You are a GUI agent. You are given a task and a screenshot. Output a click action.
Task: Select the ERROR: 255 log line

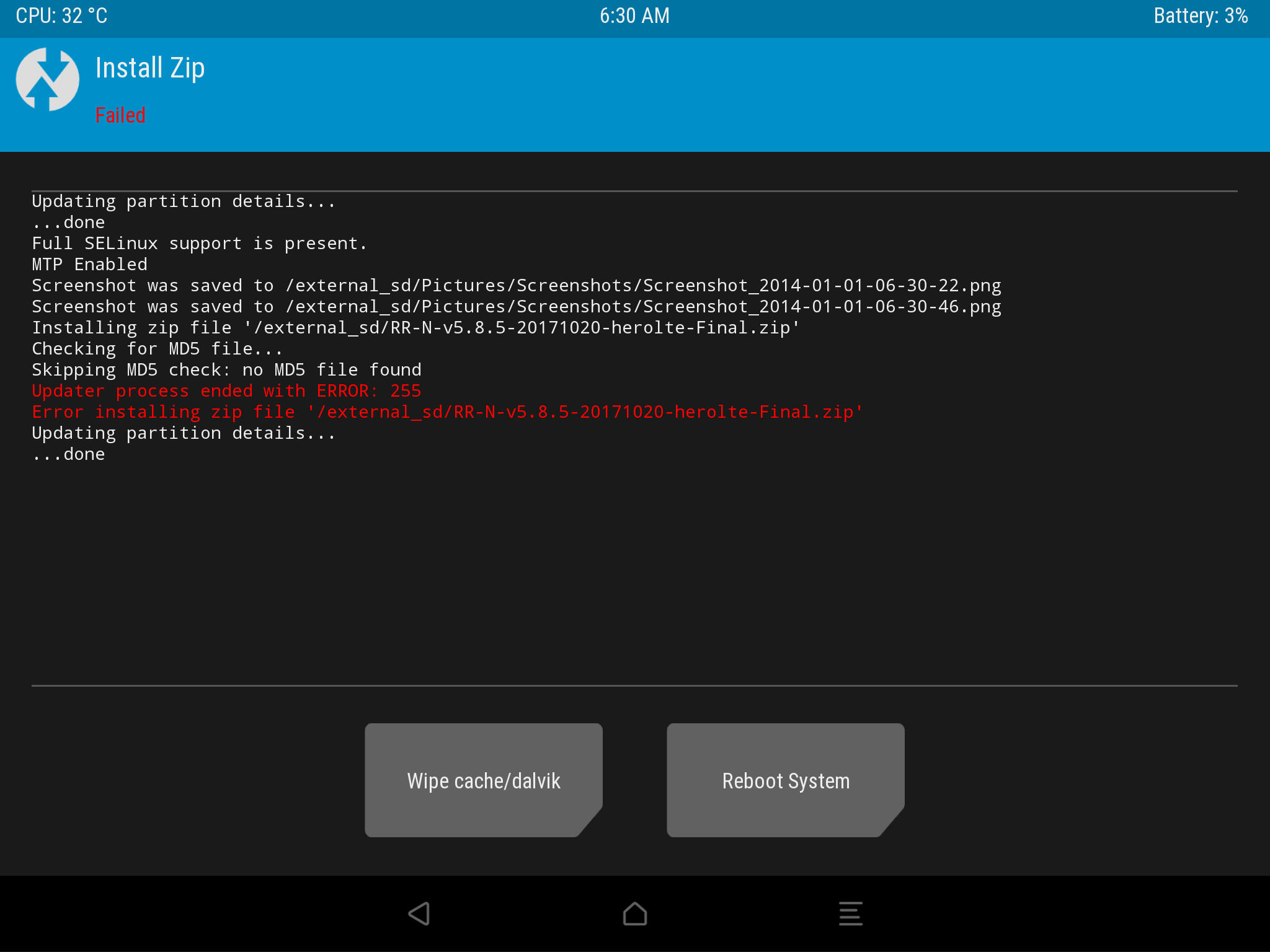coord(226,391)
